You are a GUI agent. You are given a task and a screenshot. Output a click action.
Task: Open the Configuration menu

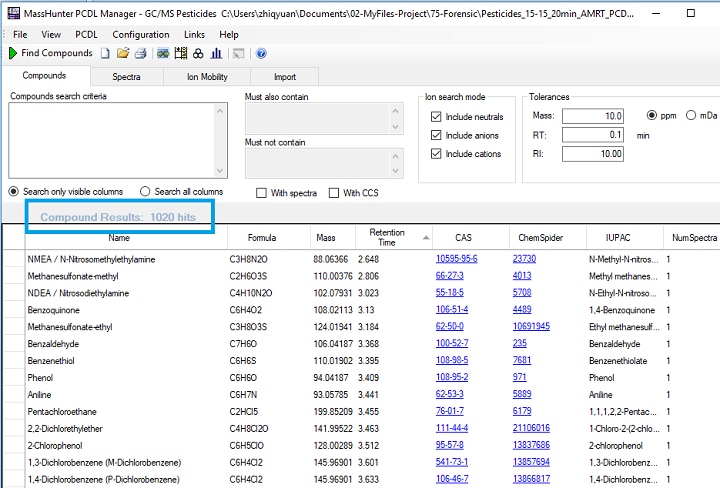[x=140, y=35]
